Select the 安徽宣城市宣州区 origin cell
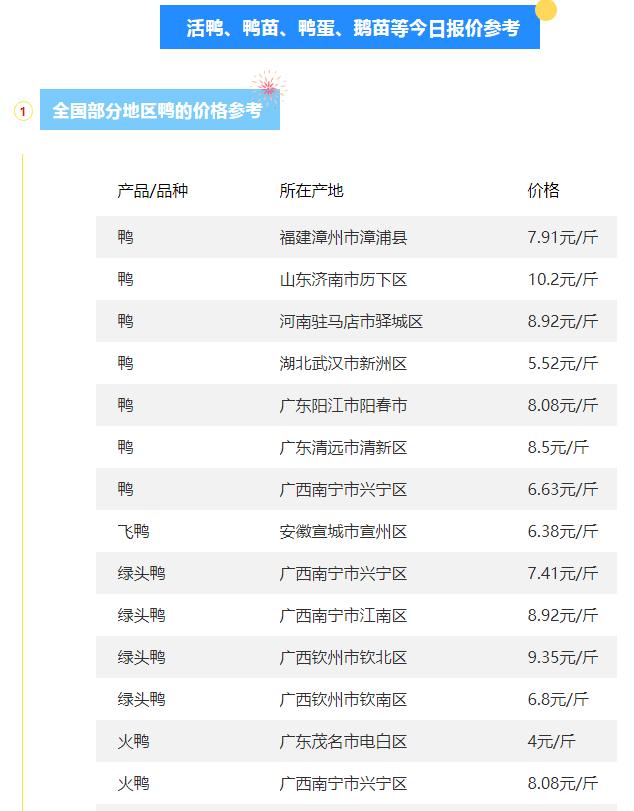 343,532
